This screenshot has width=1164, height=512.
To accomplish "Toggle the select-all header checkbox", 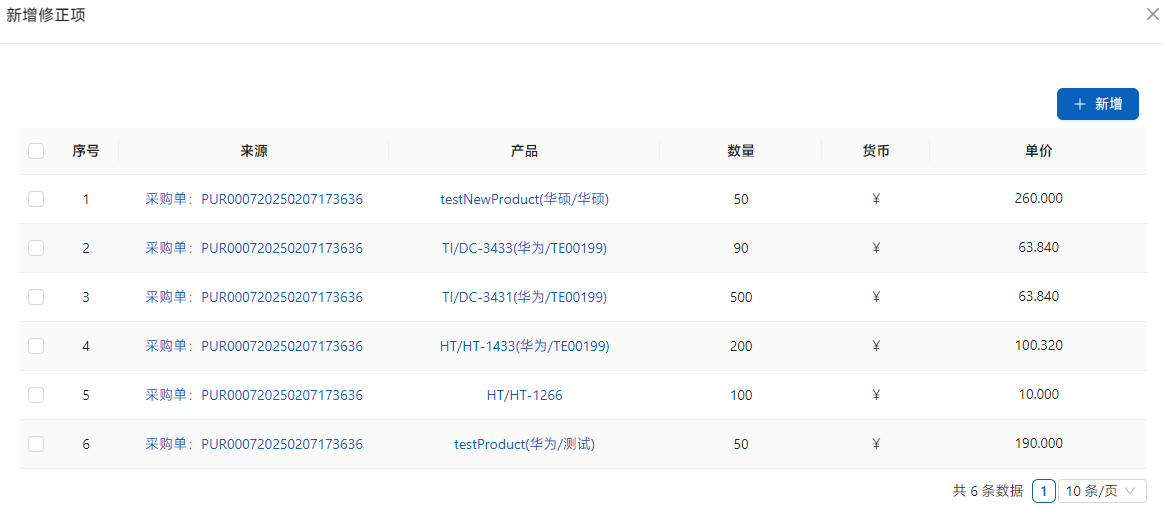I will [x=36, y=151].
